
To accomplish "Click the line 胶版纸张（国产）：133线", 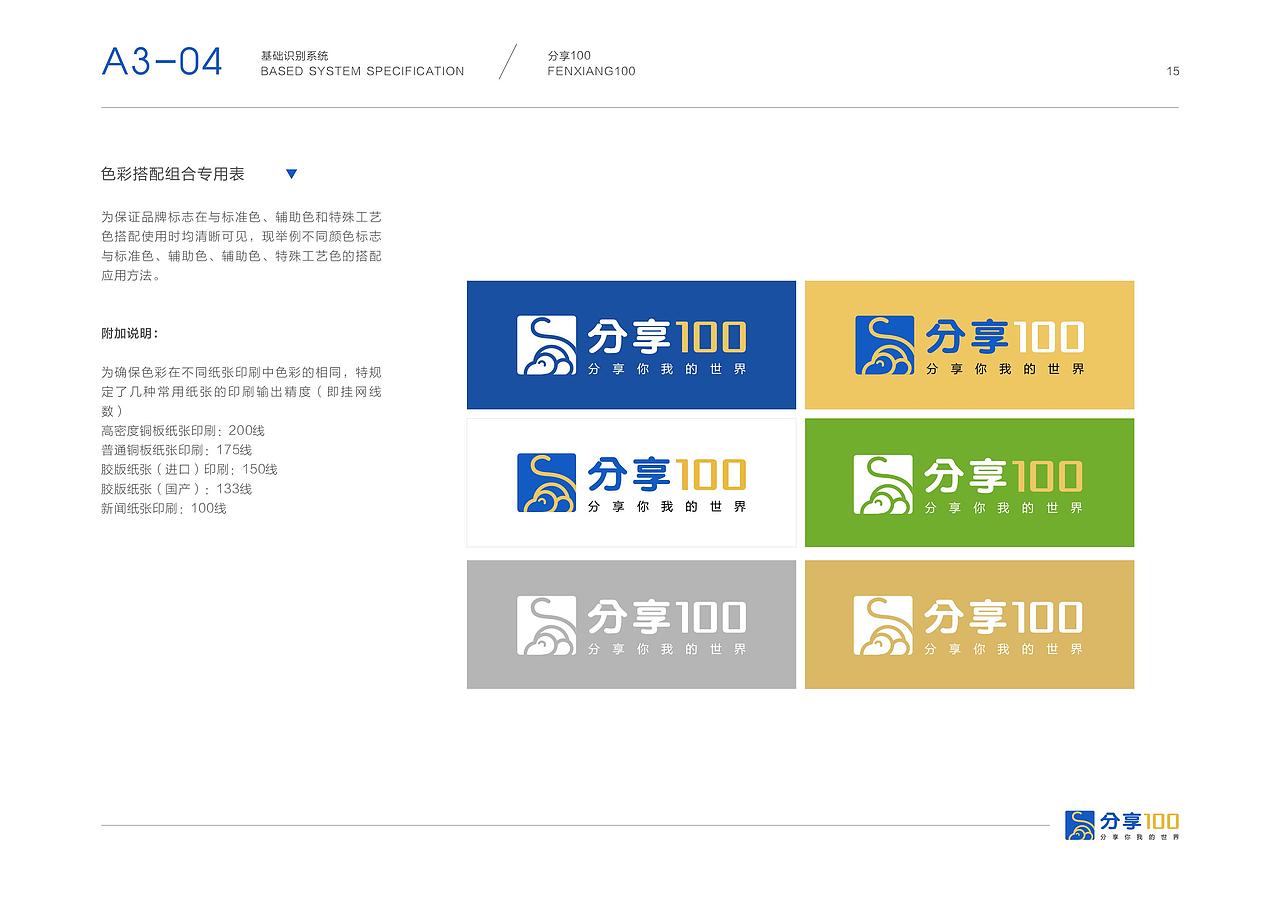I will [x=176, y=489].
